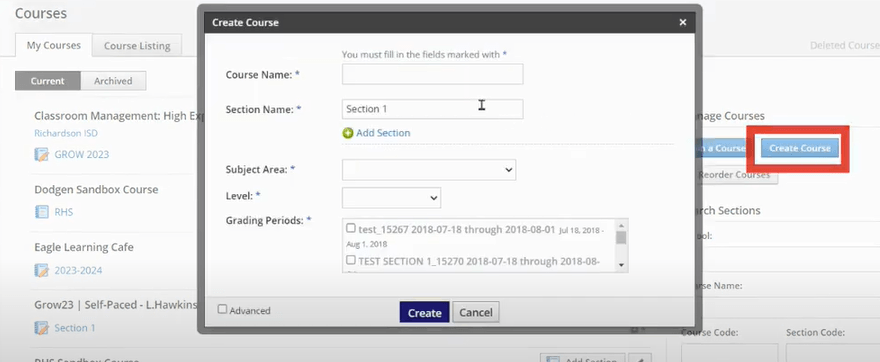Click the Eagle Learning Cafe course title
Screen dimensions: 880x362
tap(84, 247)
